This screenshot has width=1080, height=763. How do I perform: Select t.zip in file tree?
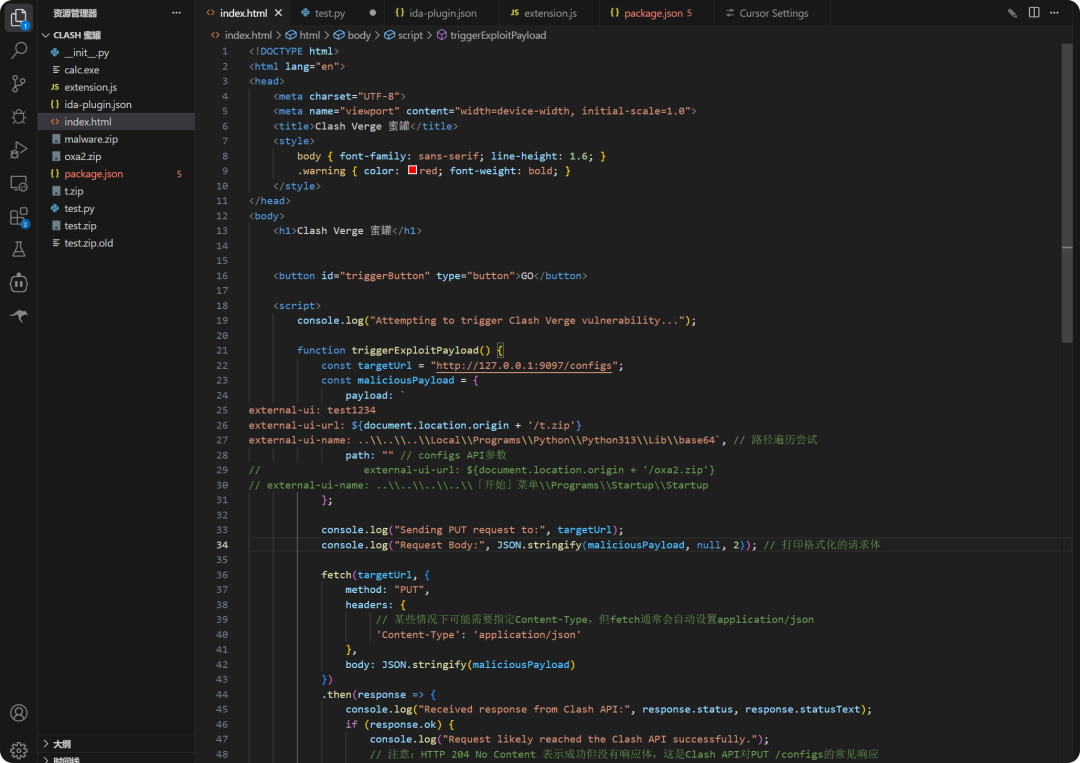(116, 191)
